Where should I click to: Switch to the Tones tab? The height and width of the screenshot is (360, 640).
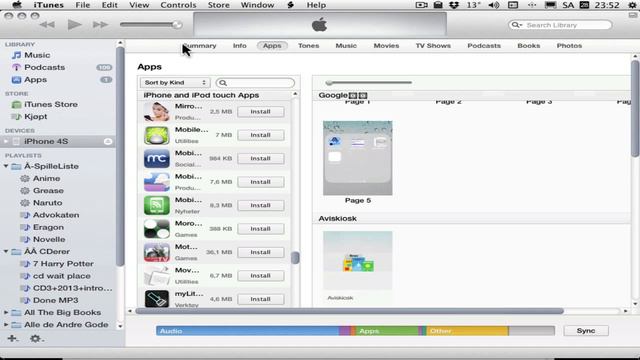[x=309, y=46]
